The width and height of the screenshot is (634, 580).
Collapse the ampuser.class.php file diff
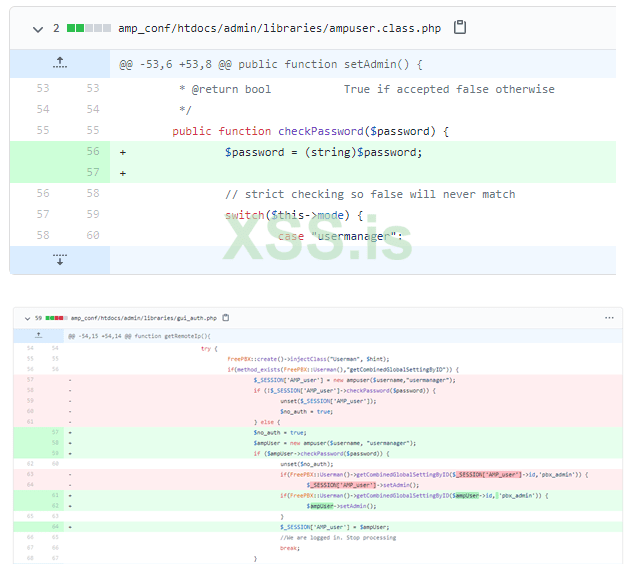point(37,28)
